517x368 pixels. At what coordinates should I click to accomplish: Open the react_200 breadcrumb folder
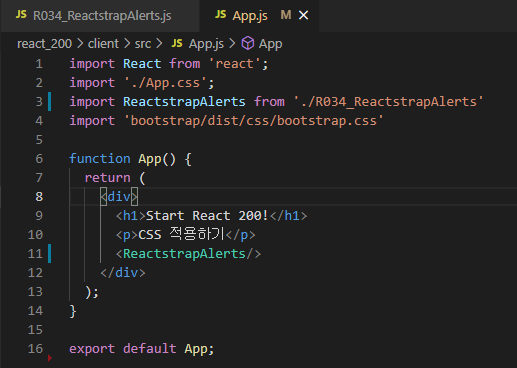tap(44, 44)
